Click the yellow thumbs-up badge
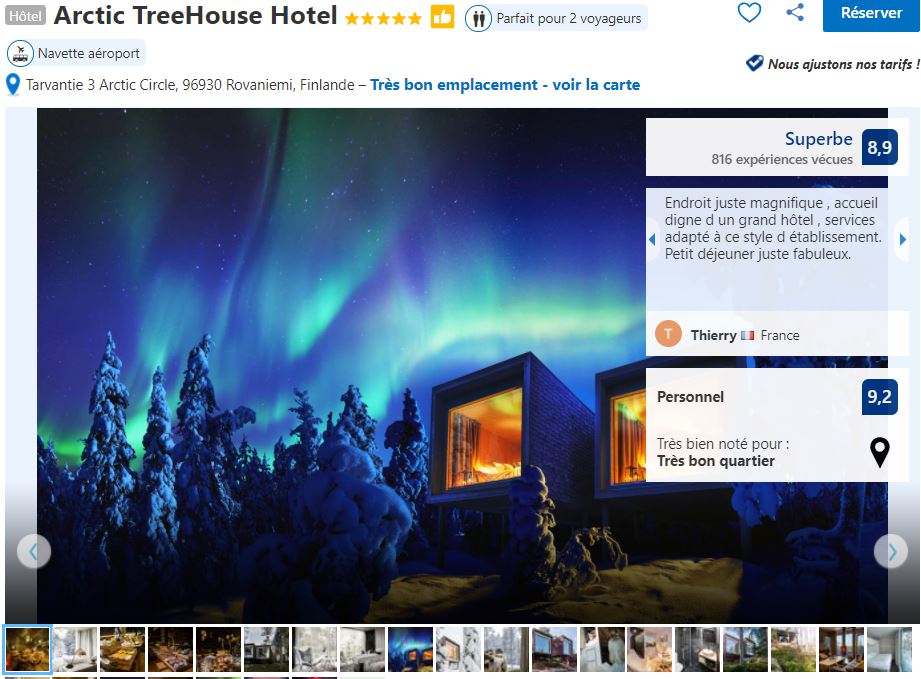The height and width of the screenshot is (679, 921). [x=442, y=17]
